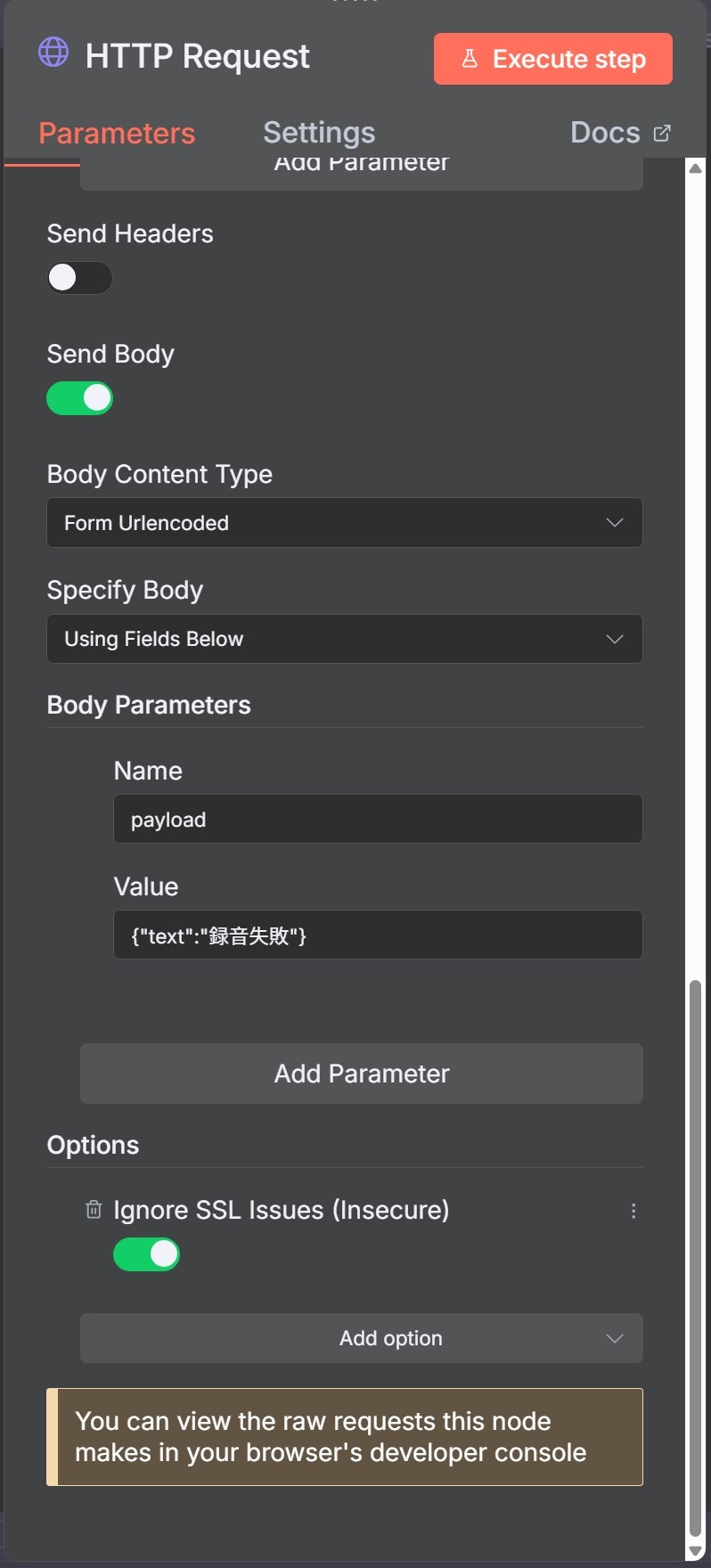Select the Parameters tab
This screenshot has width=711, height=1568.
(117, 134)
